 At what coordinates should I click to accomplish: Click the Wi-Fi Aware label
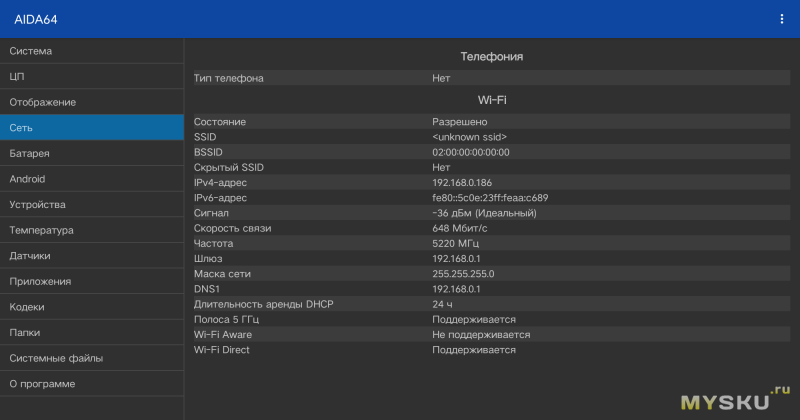tap(222, 335)
